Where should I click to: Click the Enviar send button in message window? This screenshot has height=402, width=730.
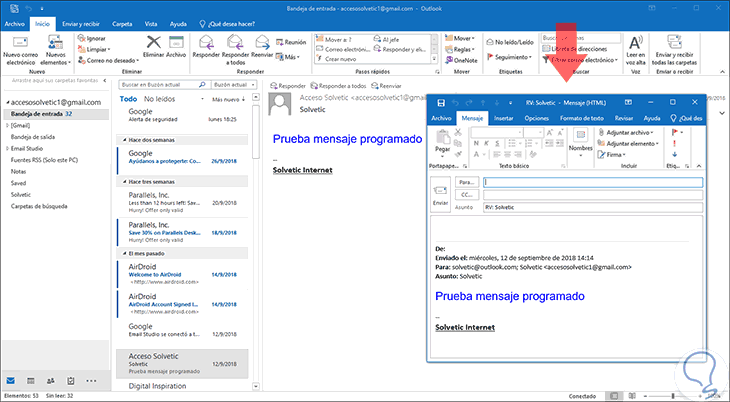(439, 193)
